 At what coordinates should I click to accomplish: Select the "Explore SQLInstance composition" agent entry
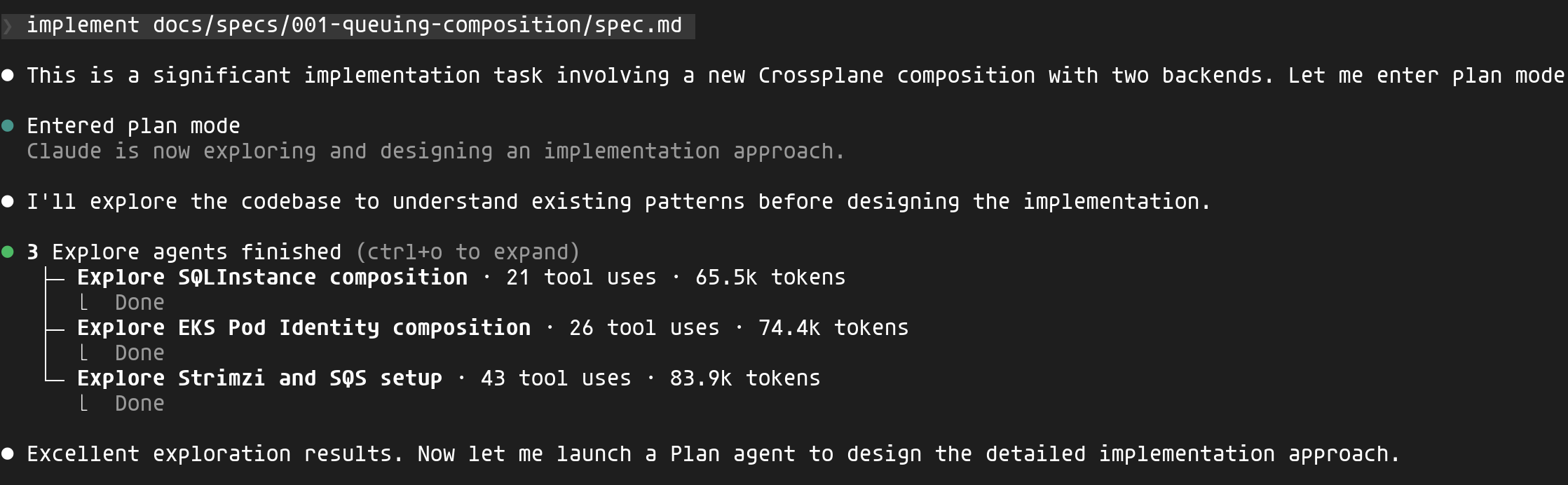coord(272,278)
